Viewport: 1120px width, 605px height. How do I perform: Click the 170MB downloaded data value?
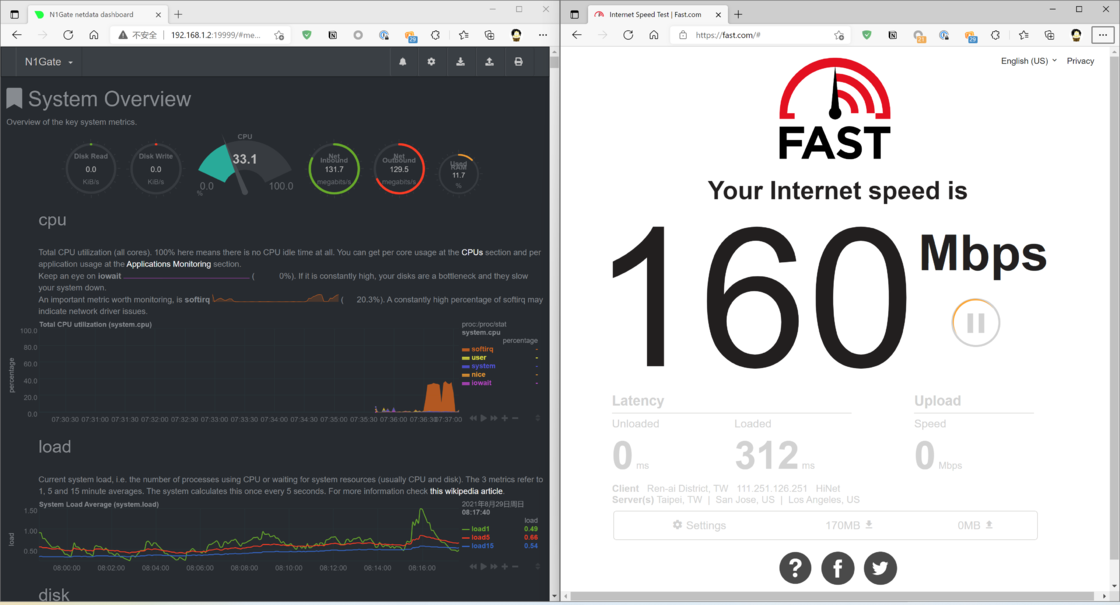pos(849,526)
